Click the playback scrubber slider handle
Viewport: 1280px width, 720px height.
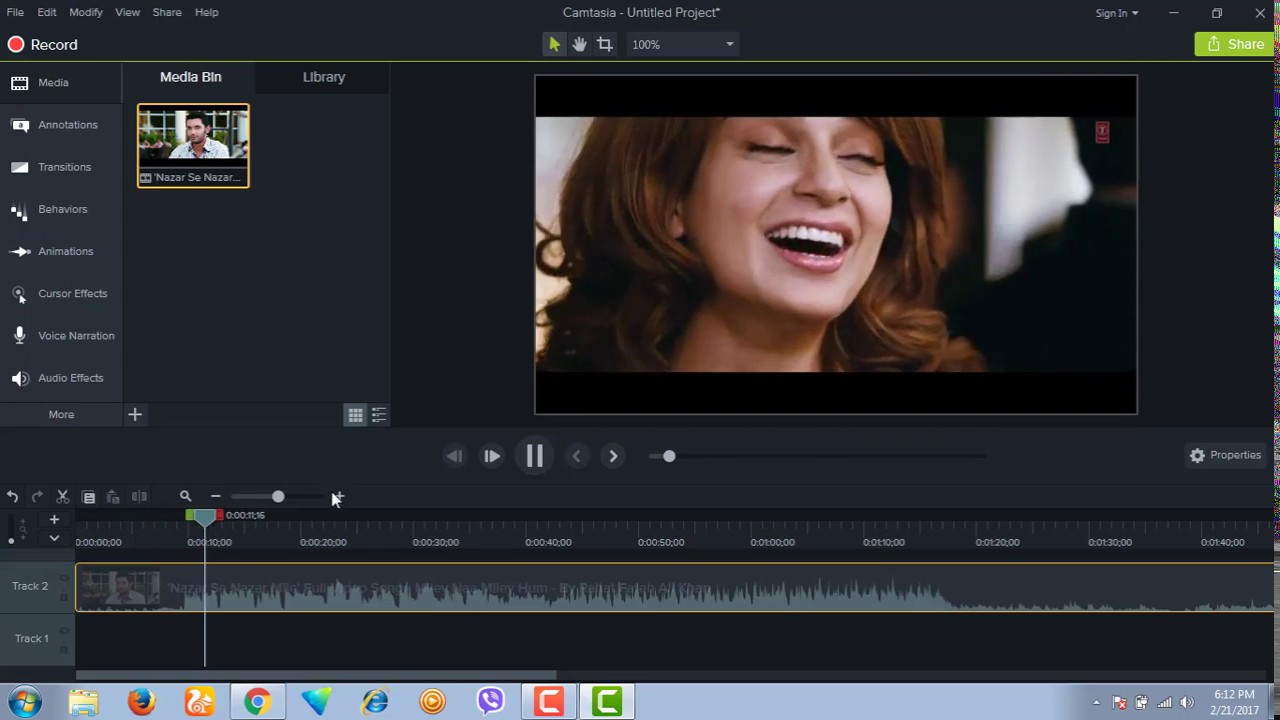[669, 456]
